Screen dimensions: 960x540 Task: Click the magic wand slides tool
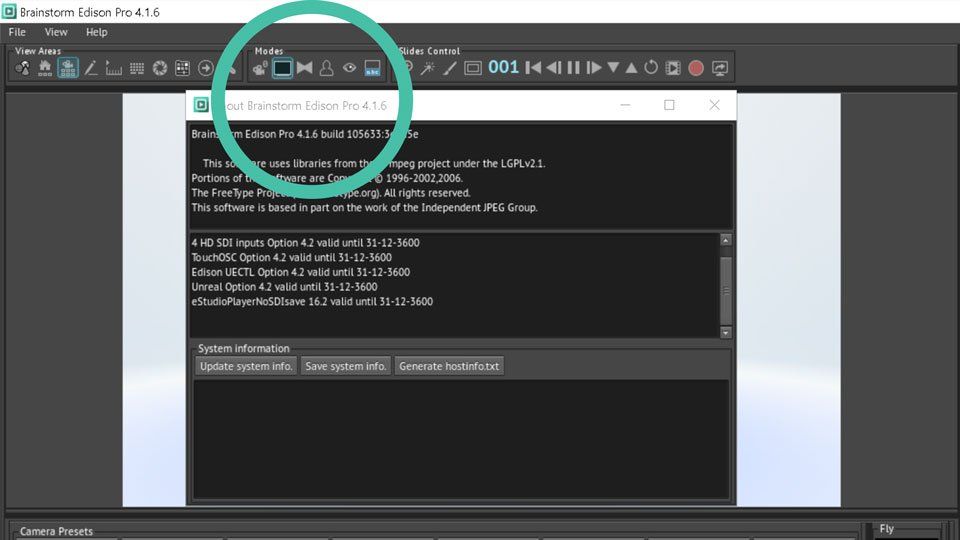pos(427,68)
